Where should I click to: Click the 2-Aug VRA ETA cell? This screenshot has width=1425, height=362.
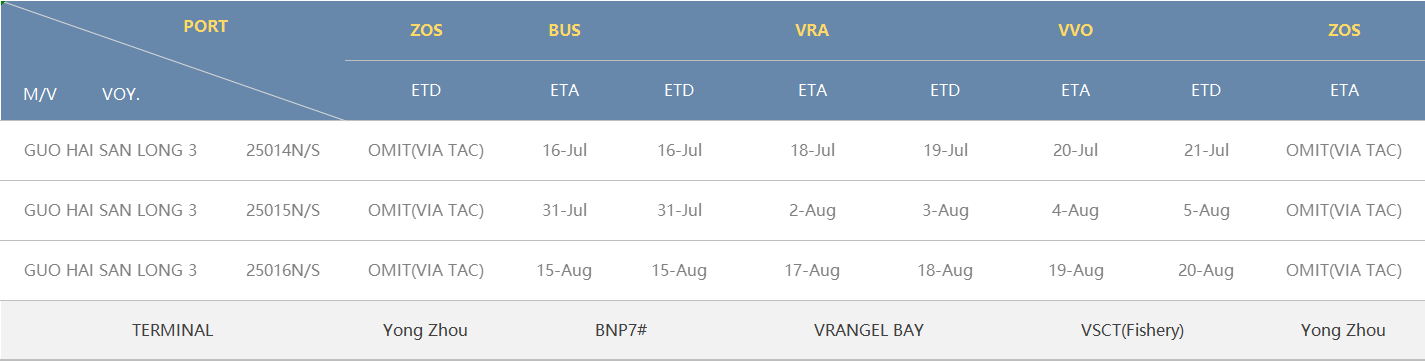point(812,211)
